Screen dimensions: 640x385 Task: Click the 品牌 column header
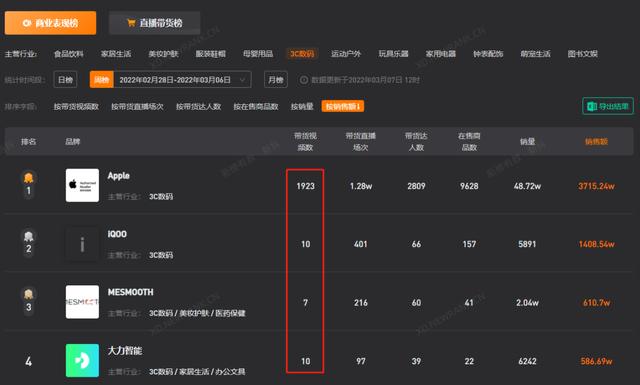pos(73,142)
